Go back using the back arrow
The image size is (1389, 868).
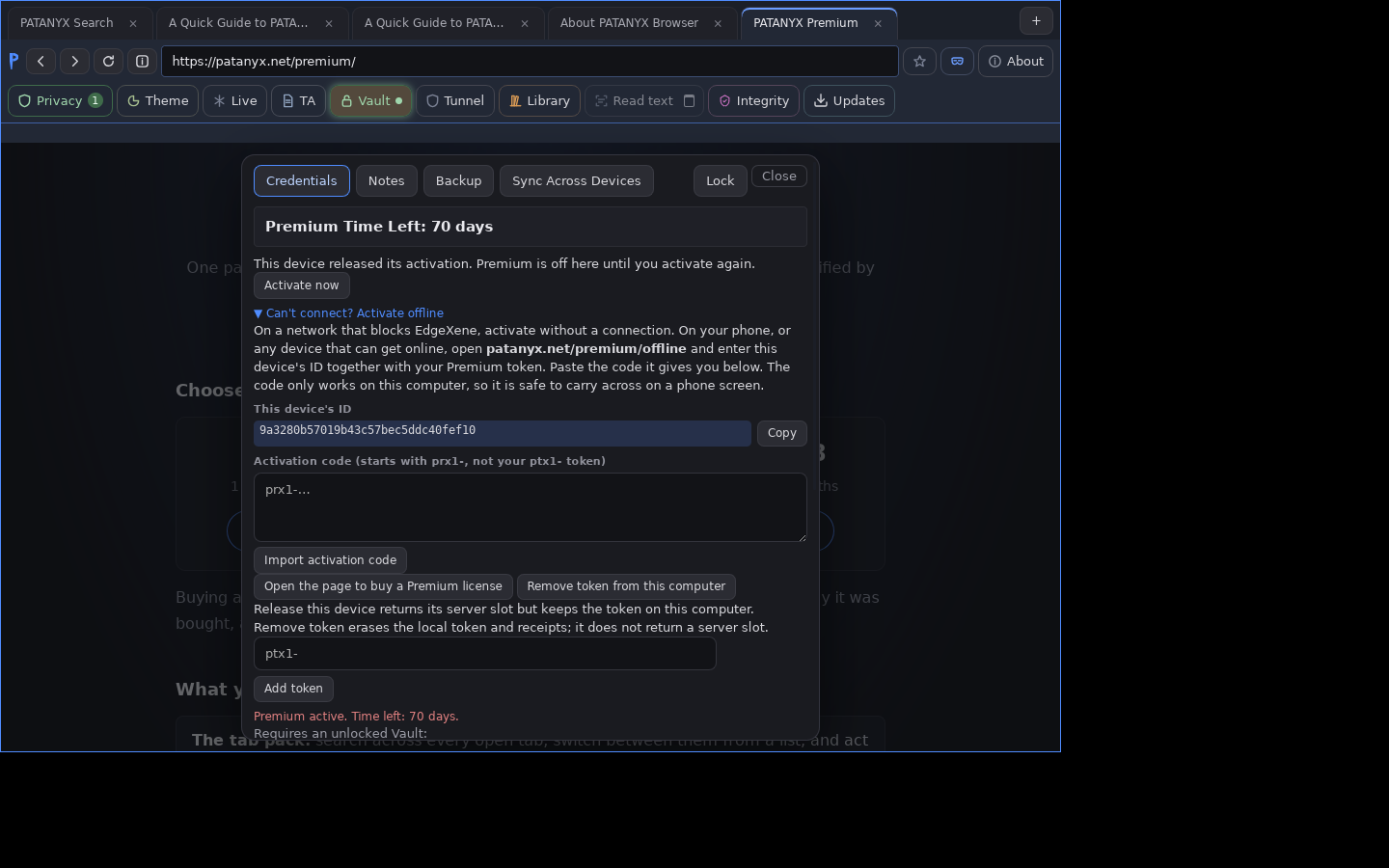pyautogui.click(x=41, y=61)
